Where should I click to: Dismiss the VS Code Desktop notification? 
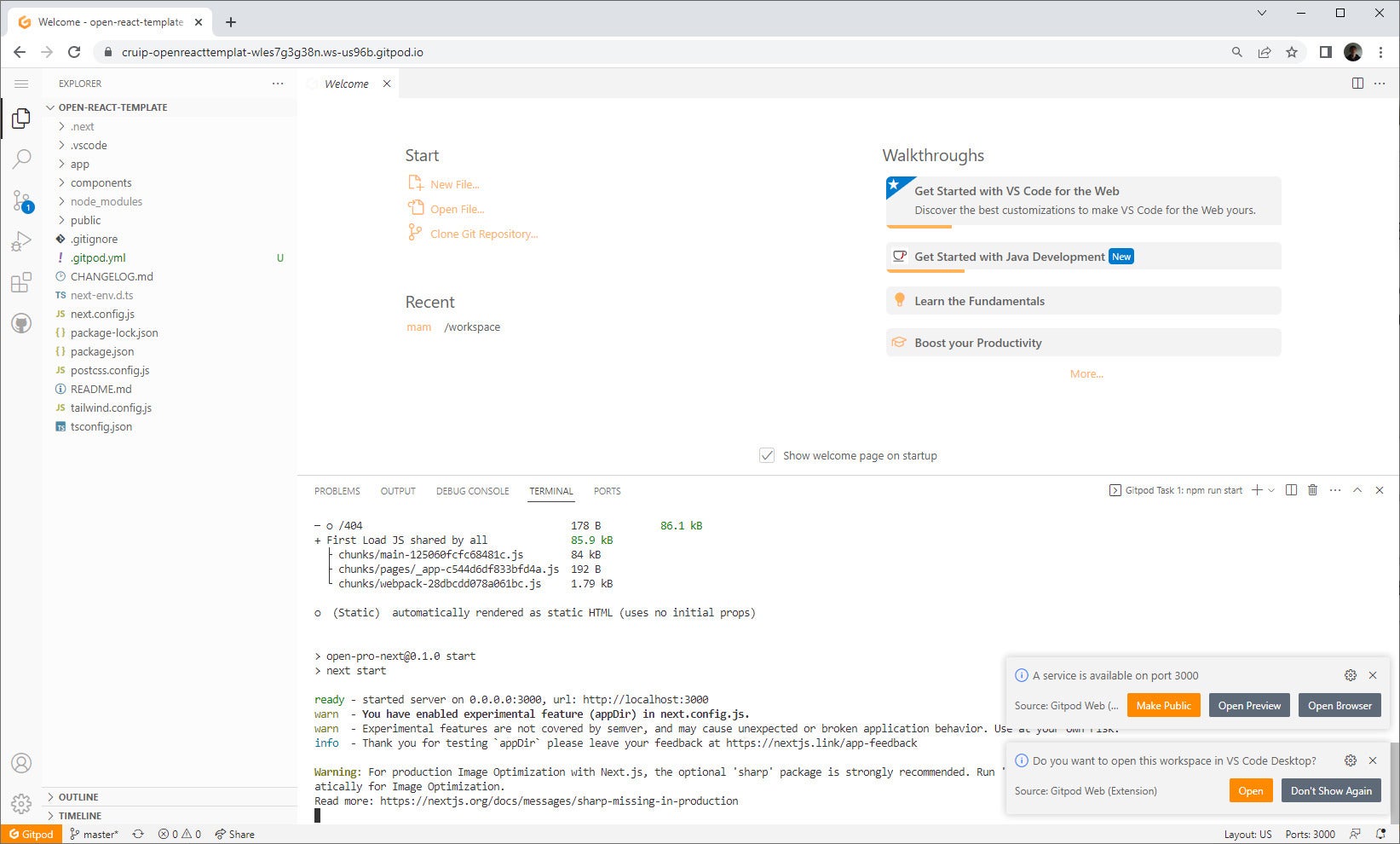pos(1373,760)
